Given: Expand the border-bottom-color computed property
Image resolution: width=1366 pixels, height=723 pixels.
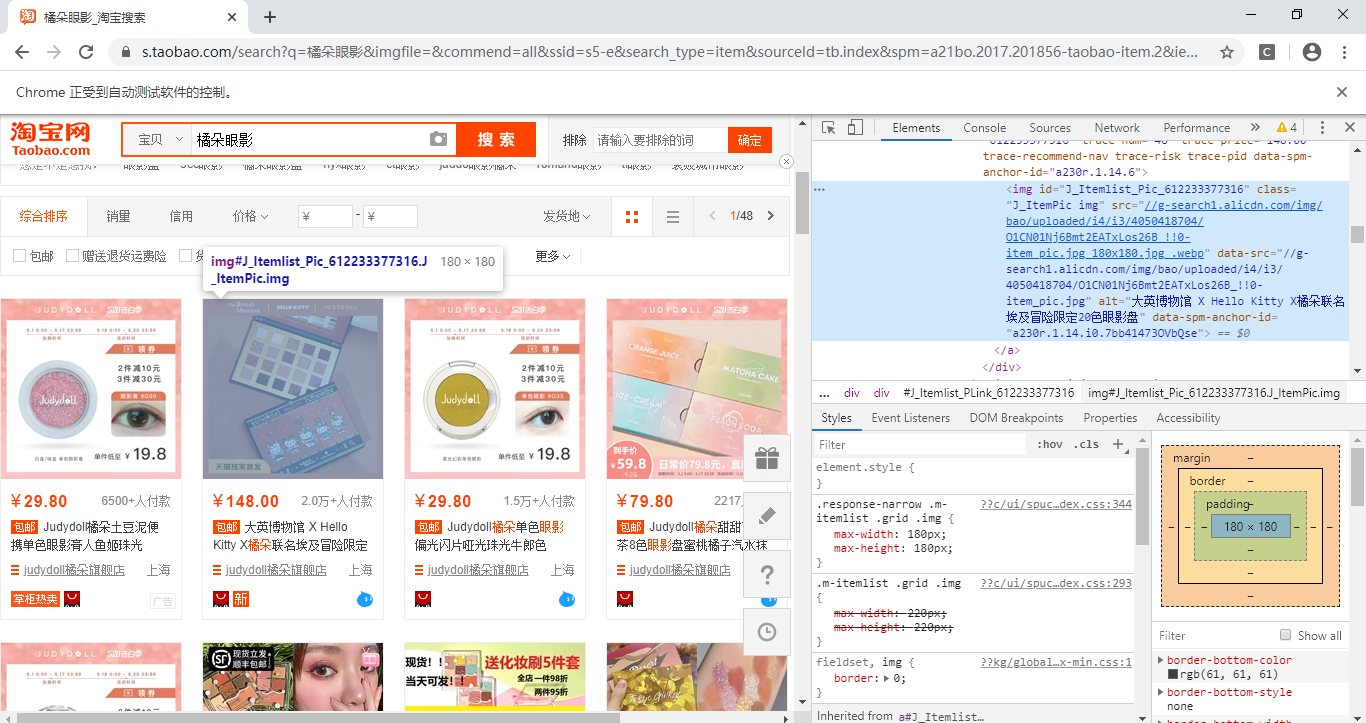Looking at the screenshot, I should coord(1160,660).
